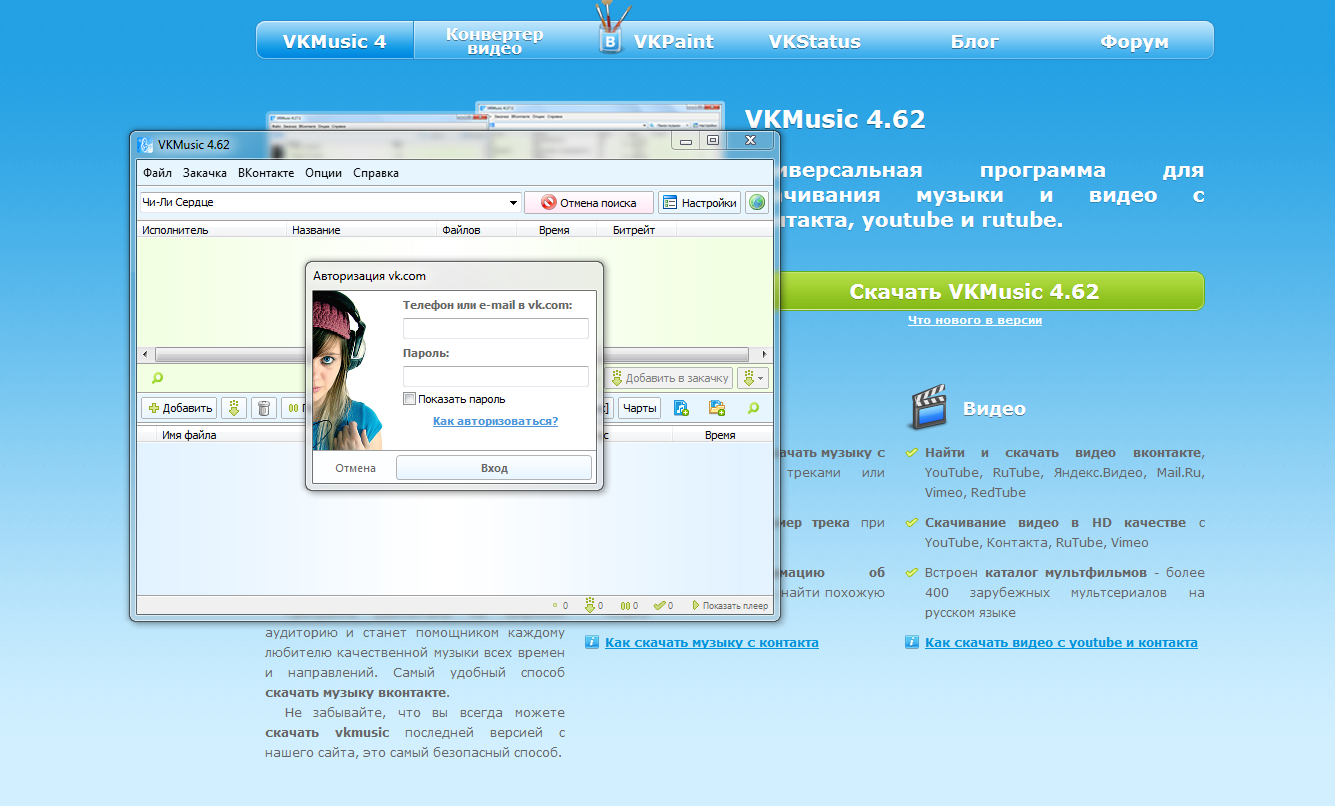Click the Чарты button
The width and height of the screenshot is (1335, 806).
pyautogui.click(x=639, y=407)
